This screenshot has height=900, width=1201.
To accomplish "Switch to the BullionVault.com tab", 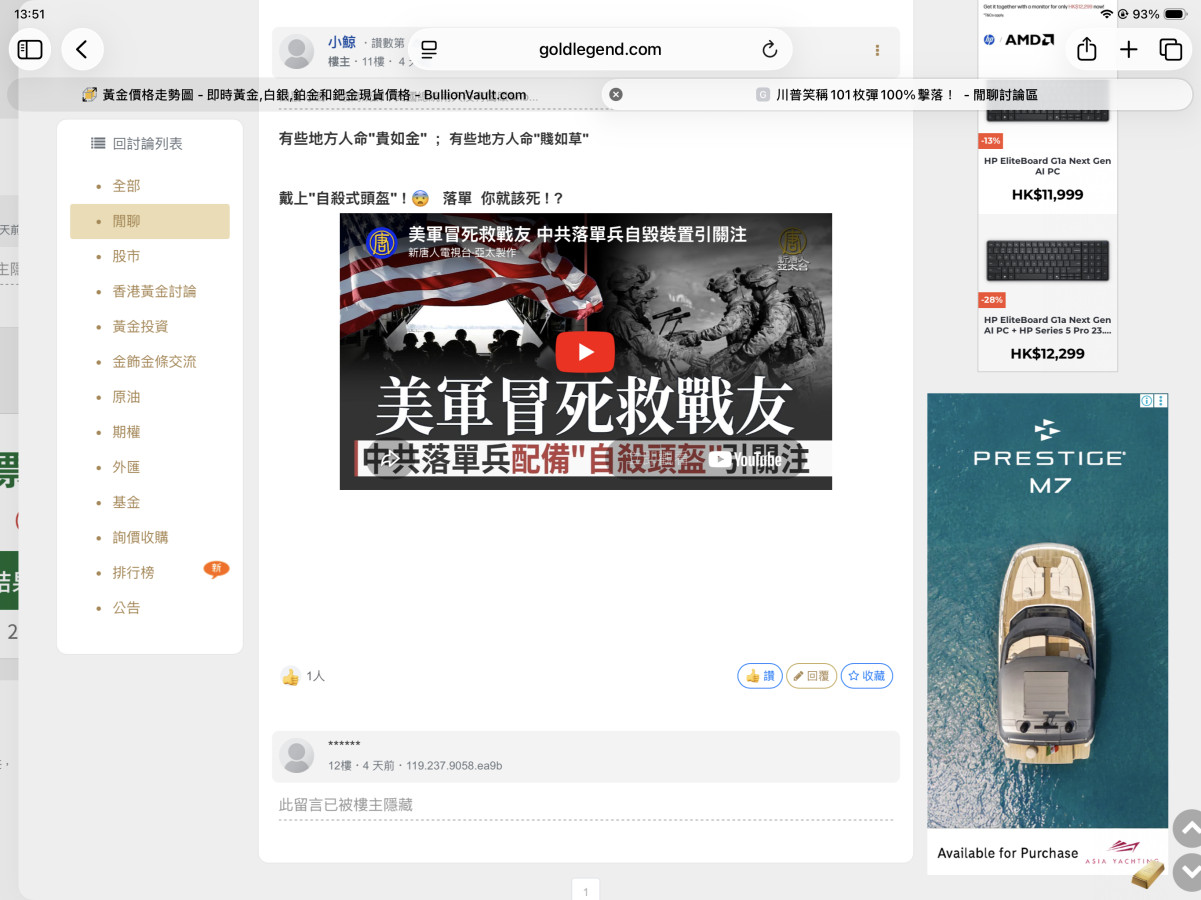I will coord(305,95).
